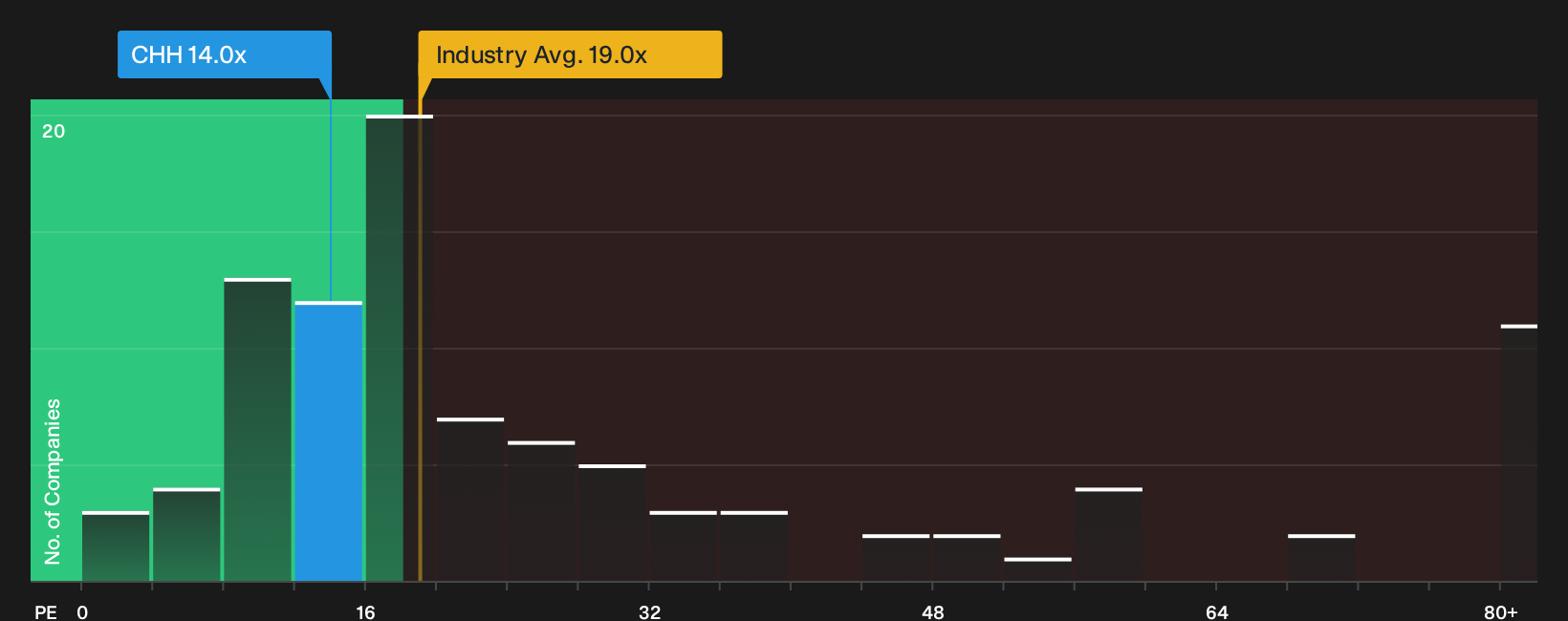Click the 'PE' axis title
This screenshot has height=621, width=1568.
pyautogui.click(x=46, y=611)
